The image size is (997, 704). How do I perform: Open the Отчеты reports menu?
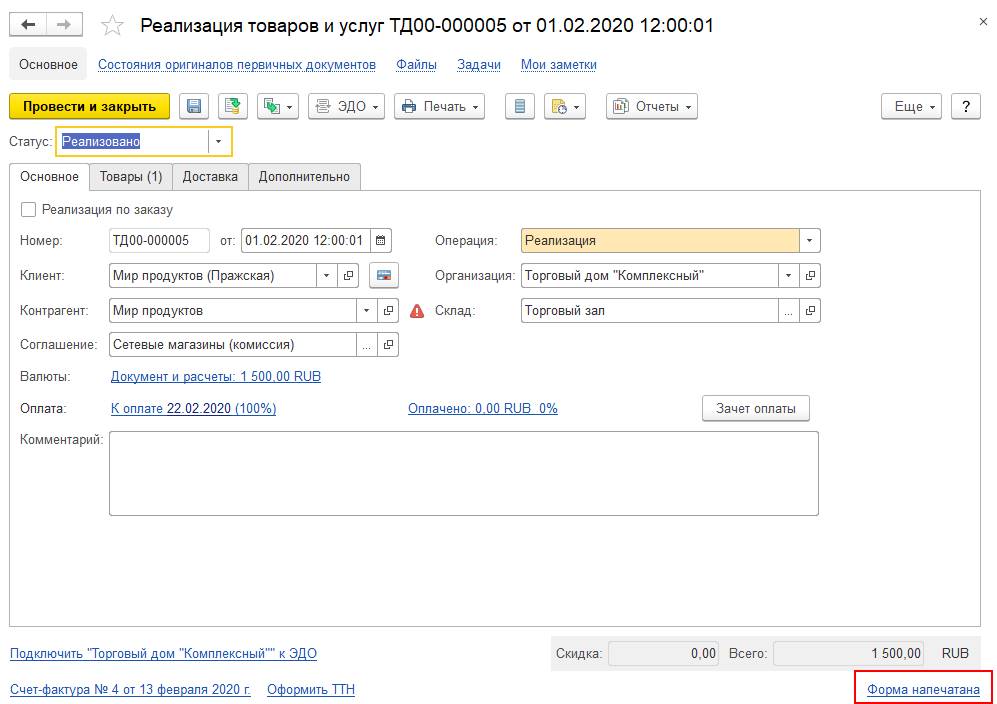click(652, 106)
